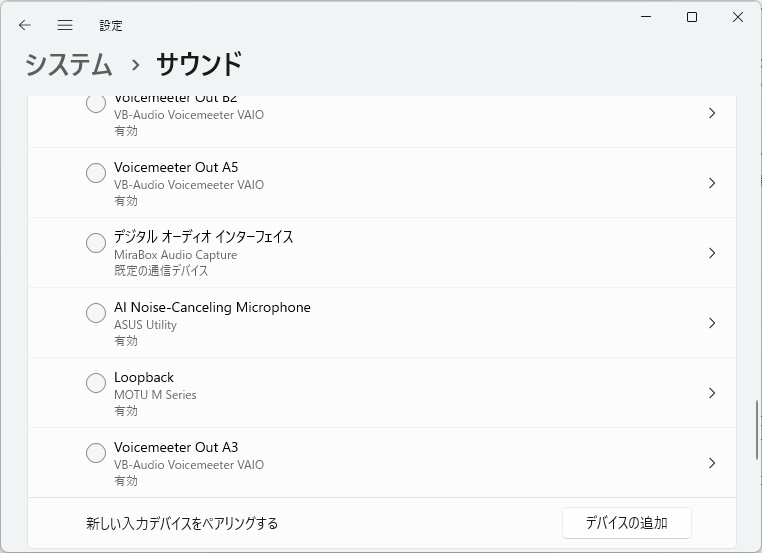The width and height of the screenshot is (762, 553).
Task: Select Voicemeeter Out B2 radio button
Action: (96, 104)
